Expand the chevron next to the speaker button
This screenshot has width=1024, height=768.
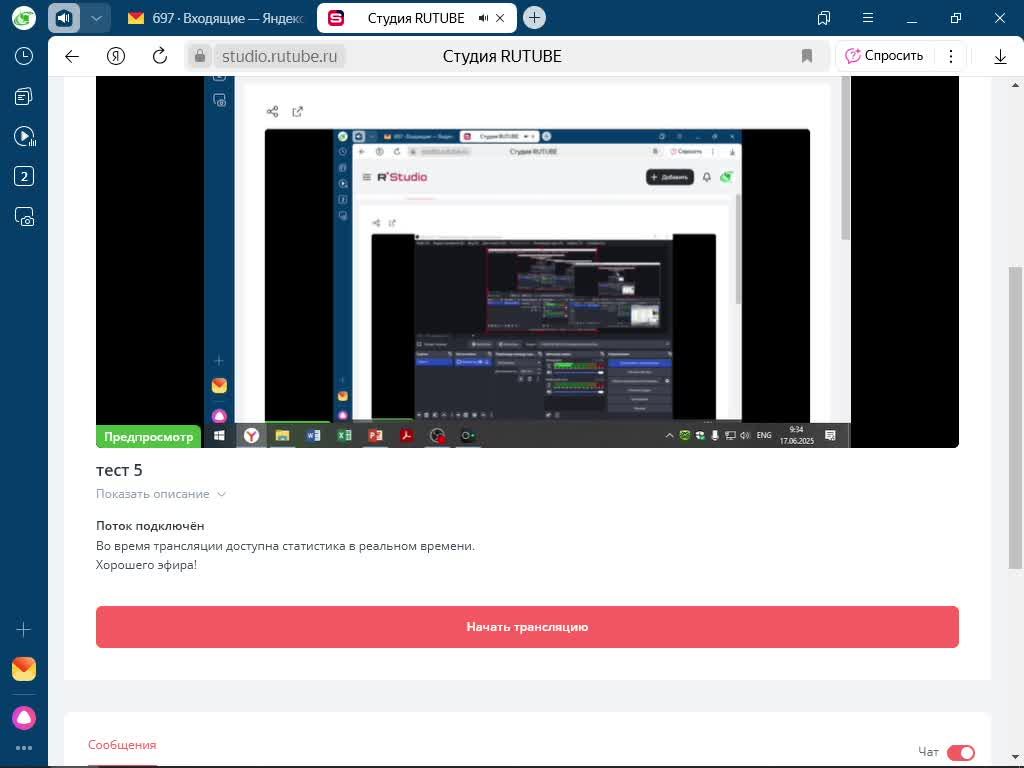(96, 18)
